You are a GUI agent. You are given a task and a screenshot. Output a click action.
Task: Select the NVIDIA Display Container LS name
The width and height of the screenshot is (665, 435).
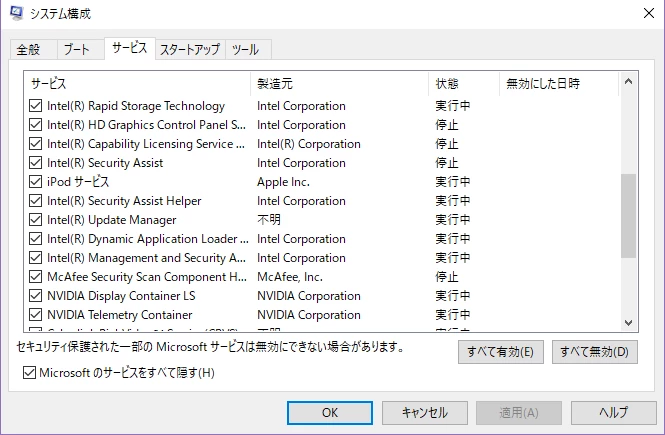[x=121, y=296]
